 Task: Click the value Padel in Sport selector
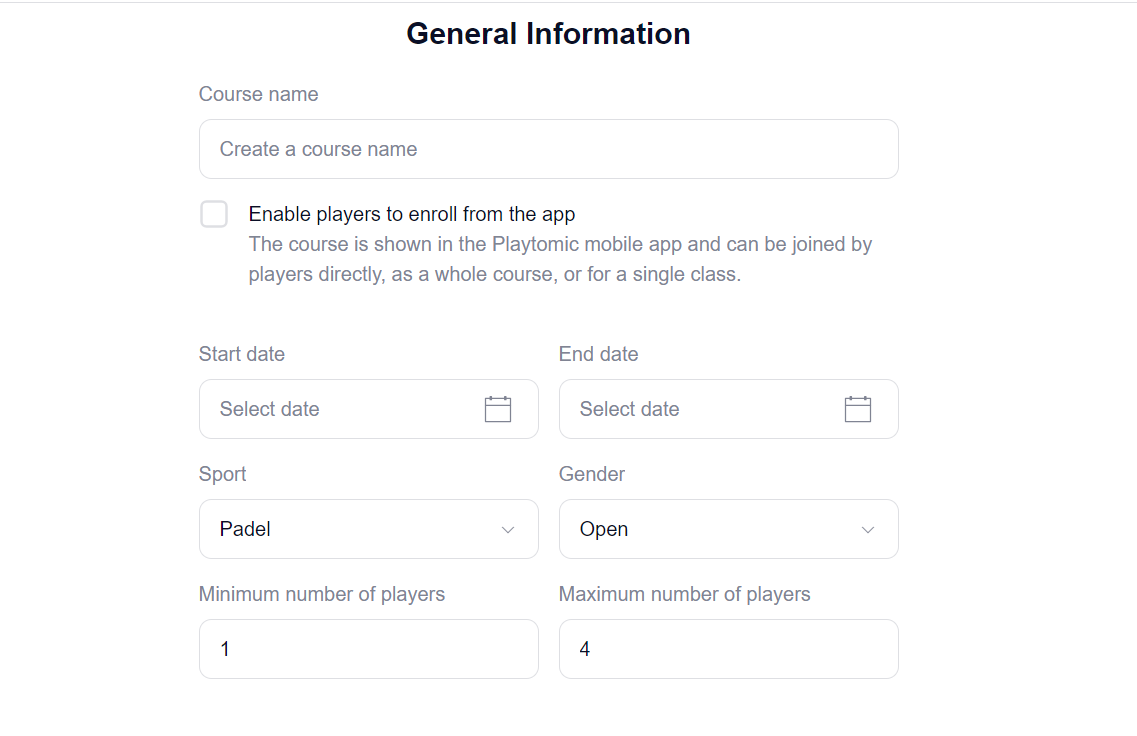click(244, 528)
